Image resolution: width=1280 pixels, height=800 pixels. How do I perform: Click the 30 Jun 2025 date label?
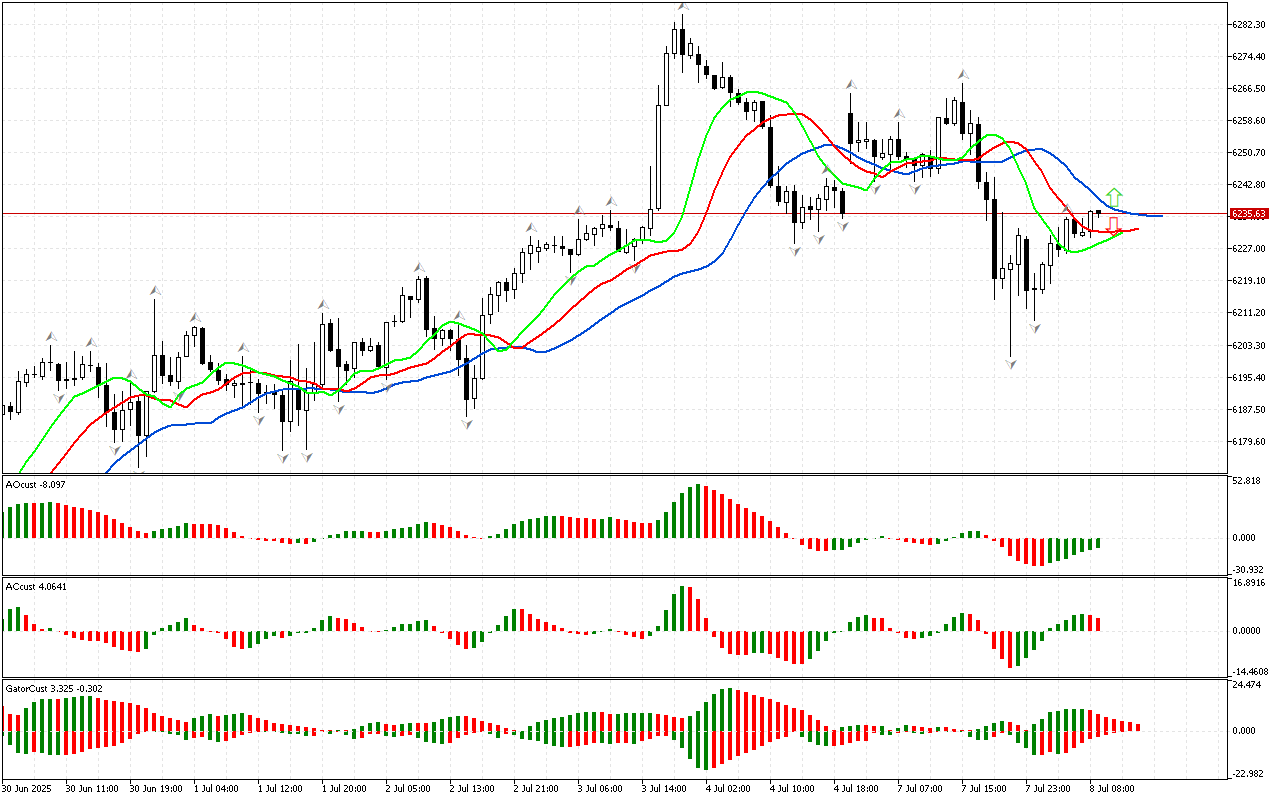pos(27,788)
